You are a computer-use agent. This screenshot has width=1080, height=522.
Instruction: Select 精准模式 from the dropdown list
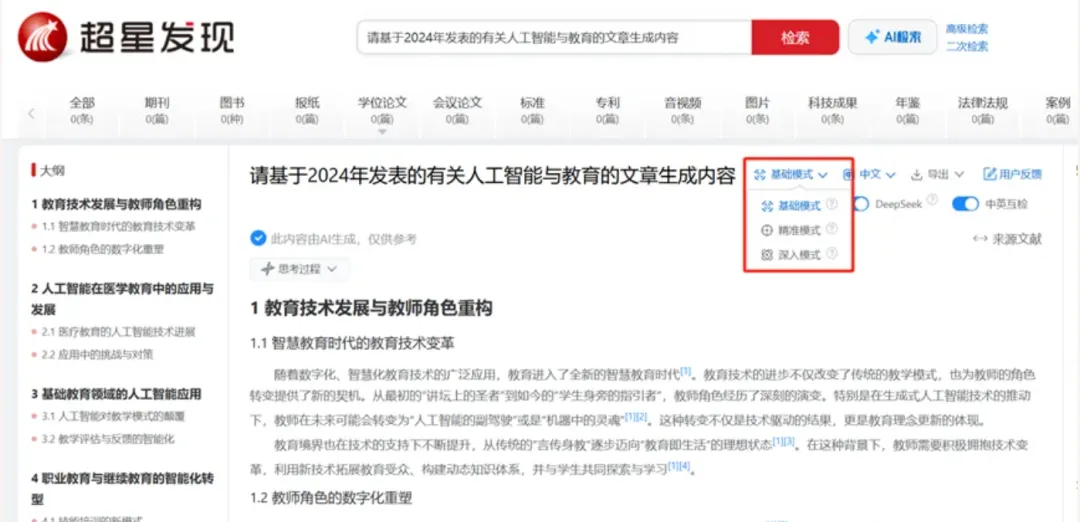[x=799, y=230]
